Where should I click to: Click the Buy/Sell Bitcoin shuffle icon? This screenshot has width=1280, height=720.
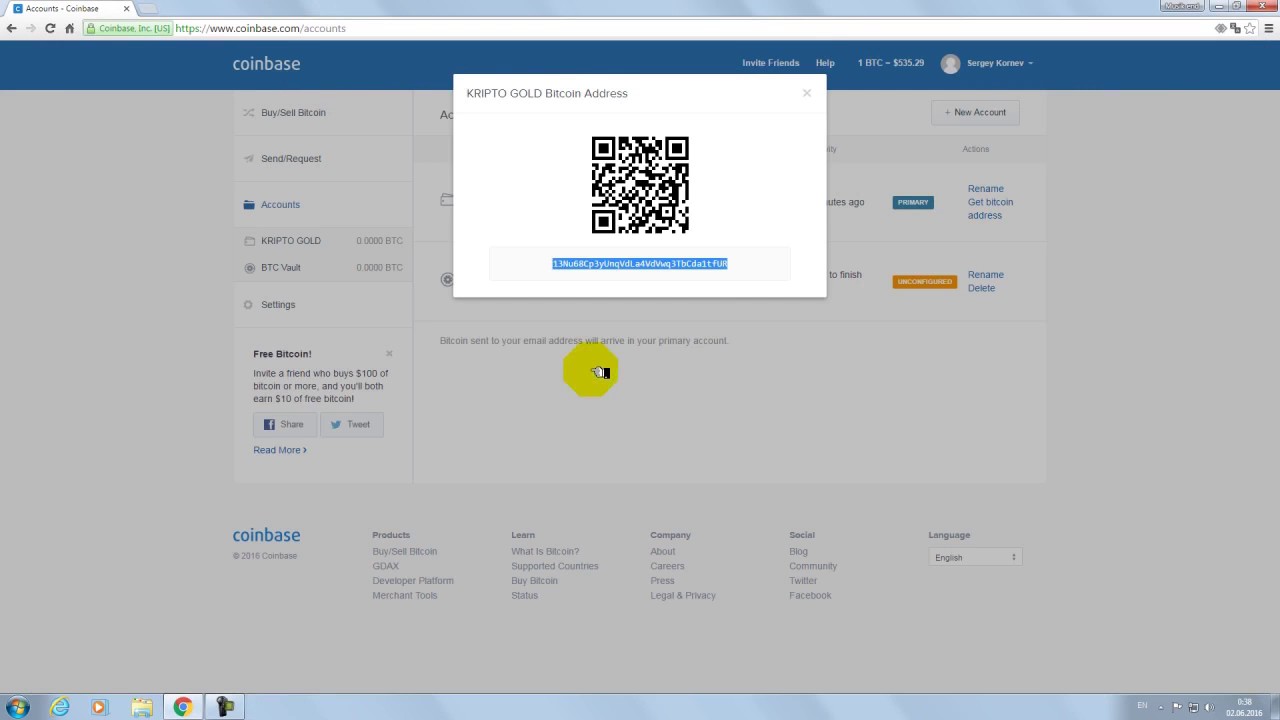[x=248, y=113]
